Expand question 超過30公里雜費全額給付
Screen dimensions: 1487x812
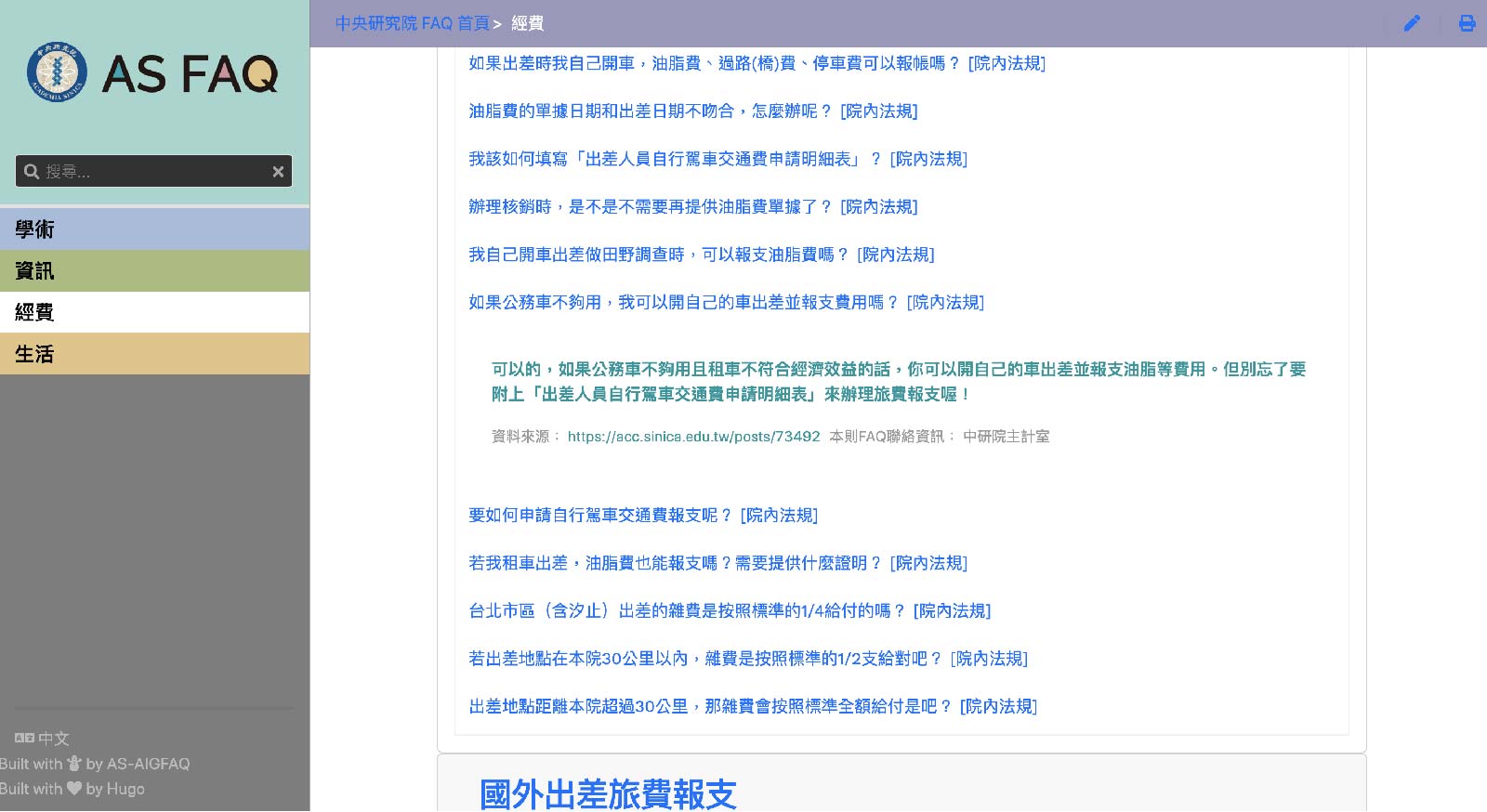pyautogui.click(x=753, y=707)
